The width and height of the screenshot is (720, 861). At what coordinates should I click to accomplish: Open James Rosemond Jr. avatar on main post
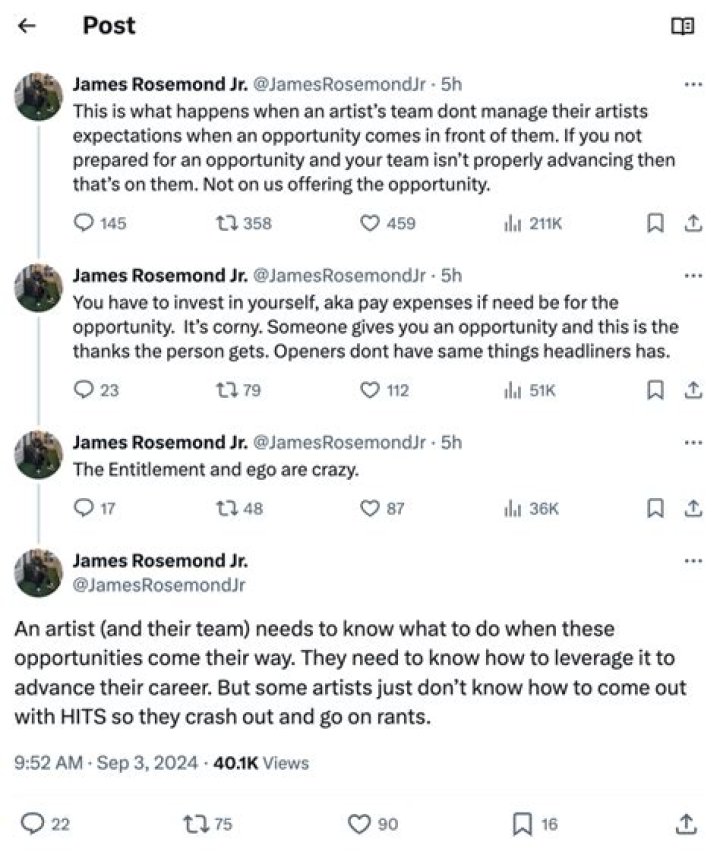pos(39,573)
